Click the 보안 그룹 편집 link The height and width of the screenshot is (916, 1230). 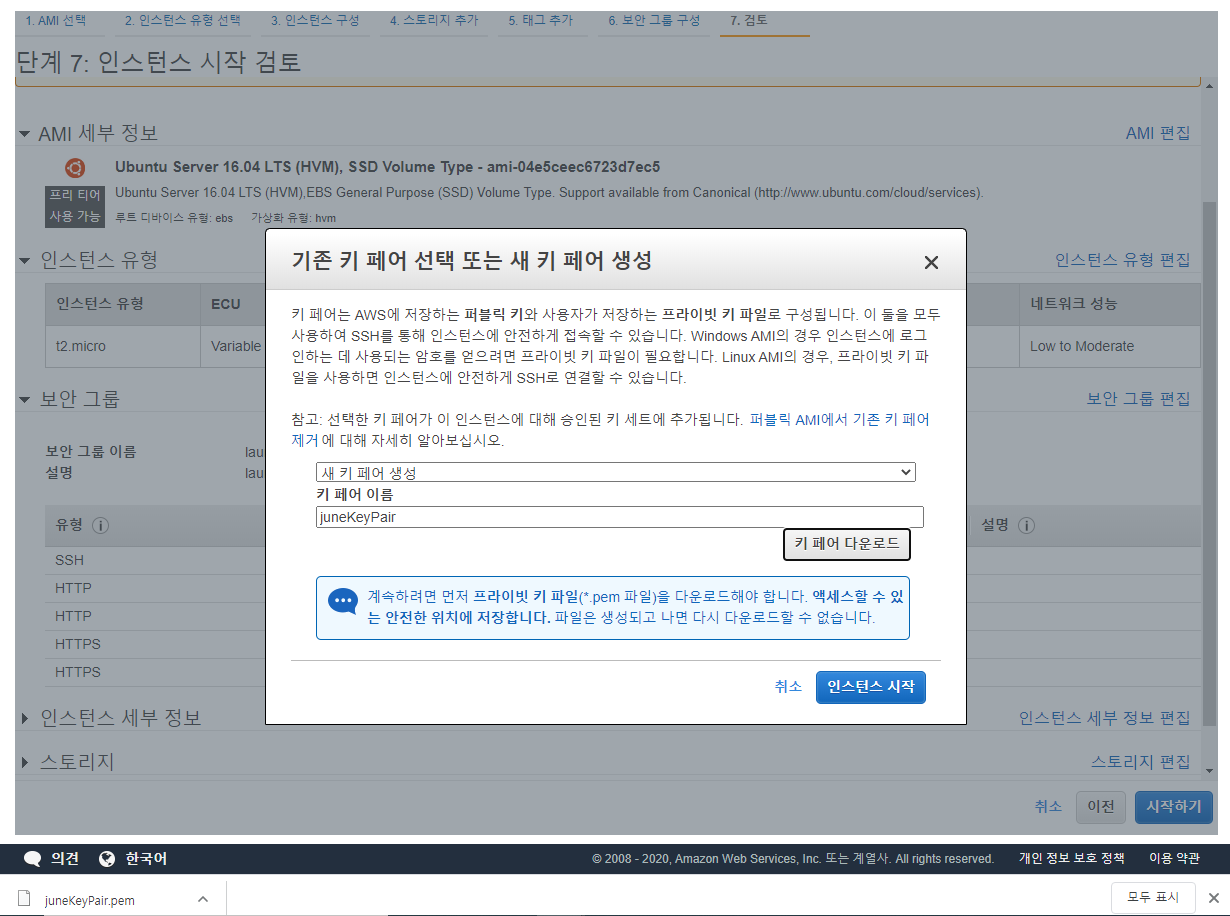point(1139,399)
